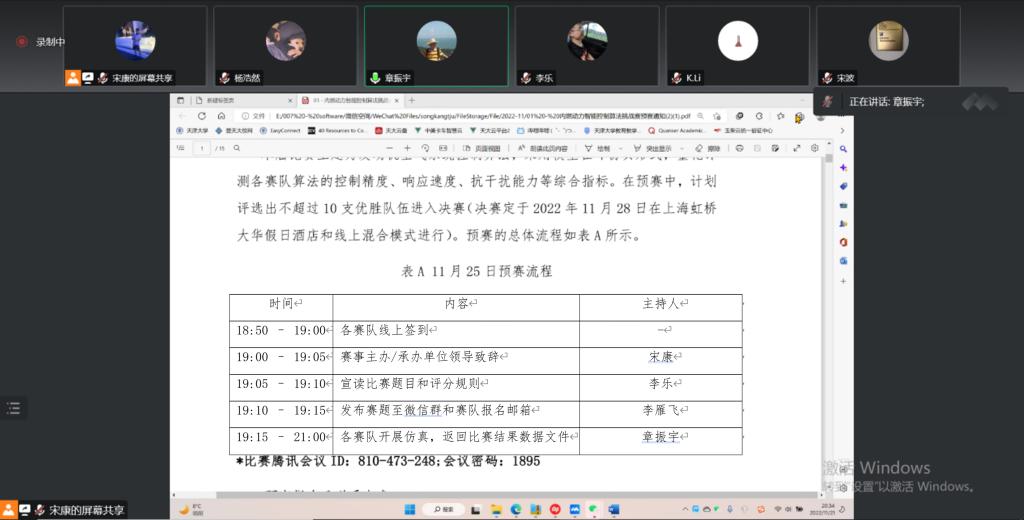Screen dimensions: 1024x520
Task: Click the PDF page number field
Action: (204, 148)
